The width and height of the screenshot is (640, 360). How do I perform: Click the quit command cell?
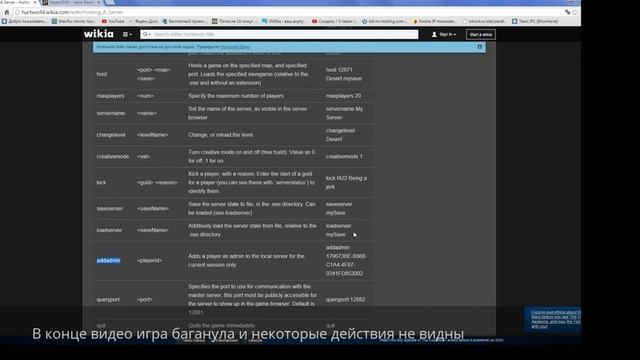(x=101, y=326)
